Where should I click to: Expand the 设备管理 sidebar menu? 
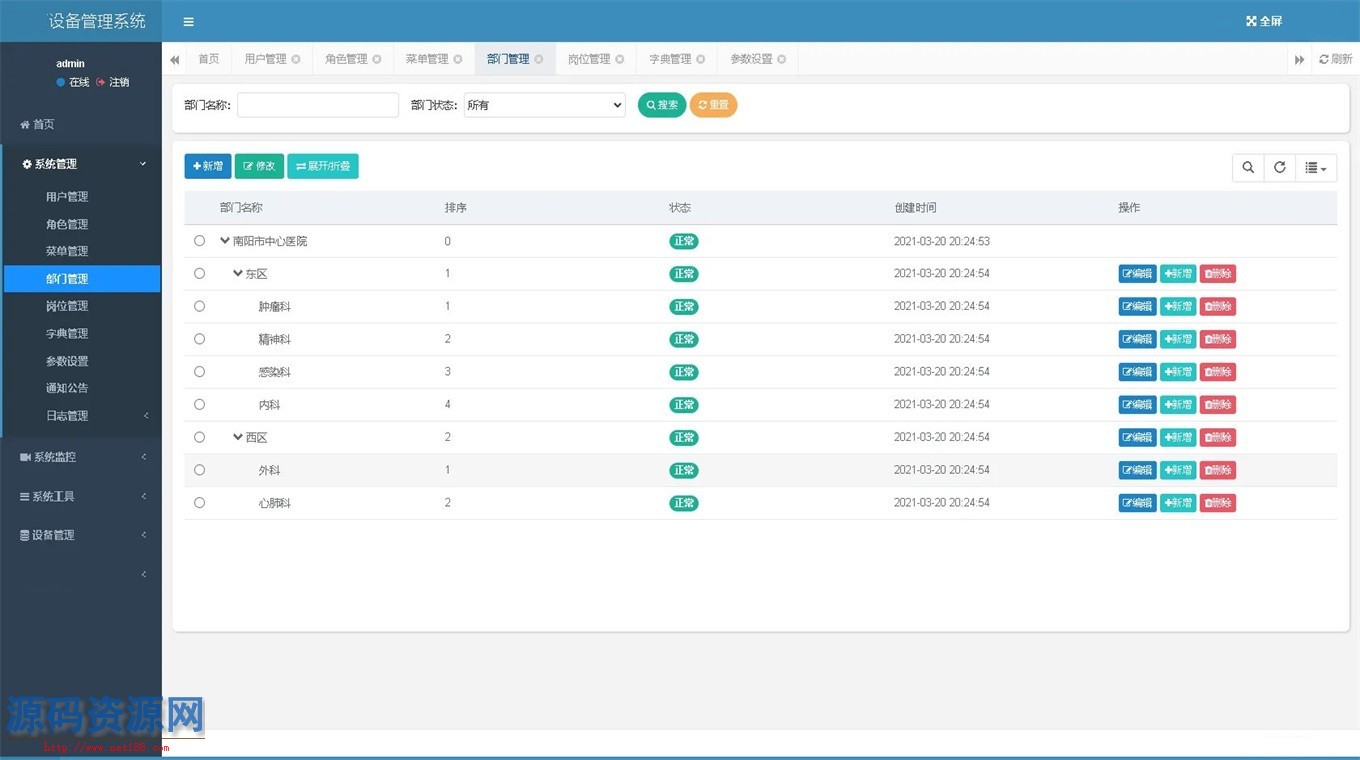[x=81, y=535]
